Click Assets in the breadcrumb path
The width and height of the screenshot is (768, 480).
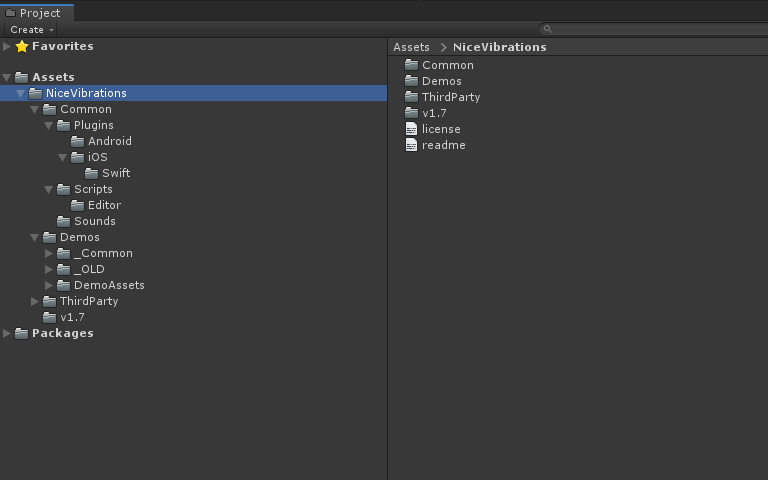point(411,47)
